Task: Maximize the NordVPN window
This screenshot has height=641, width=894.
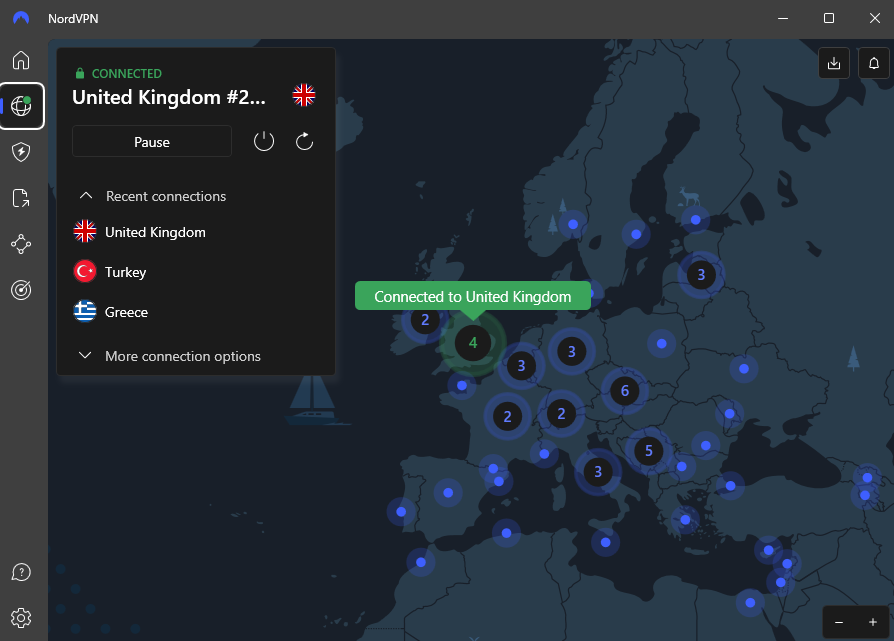Action: point(829,18)
